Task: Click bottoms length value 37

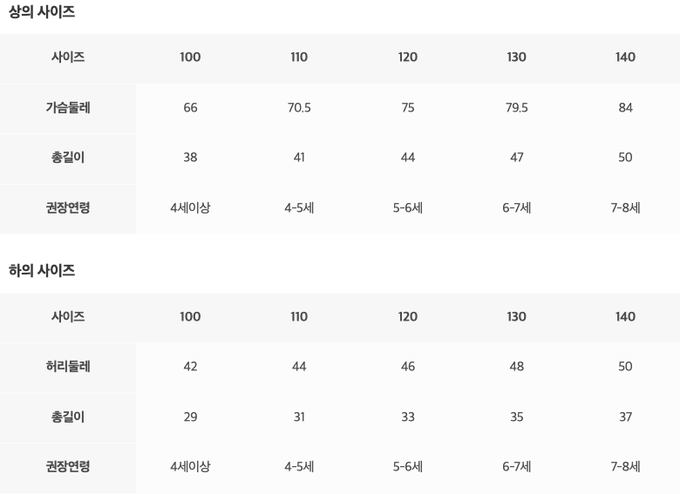Action: [x=625, y=417]
